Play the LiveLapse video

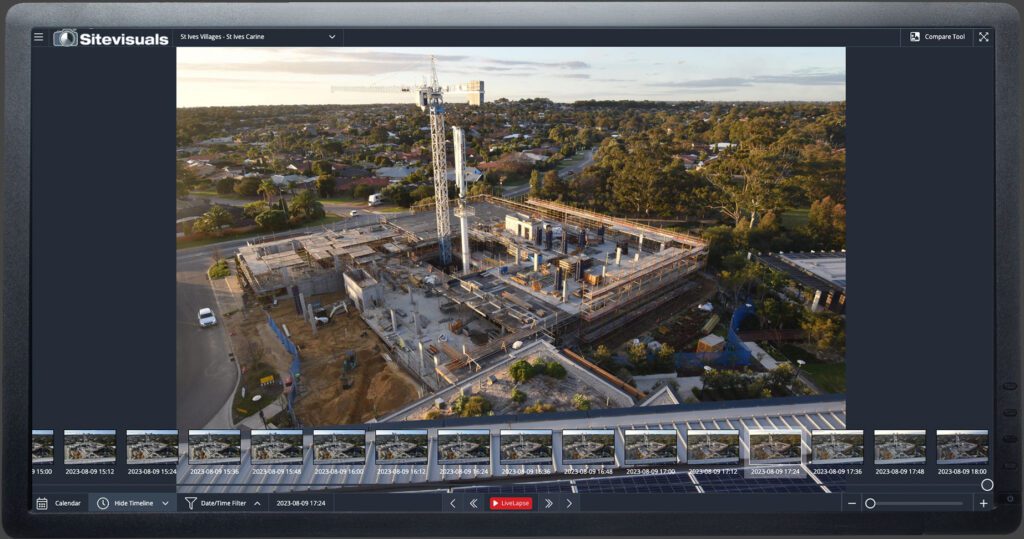[511, 503]
